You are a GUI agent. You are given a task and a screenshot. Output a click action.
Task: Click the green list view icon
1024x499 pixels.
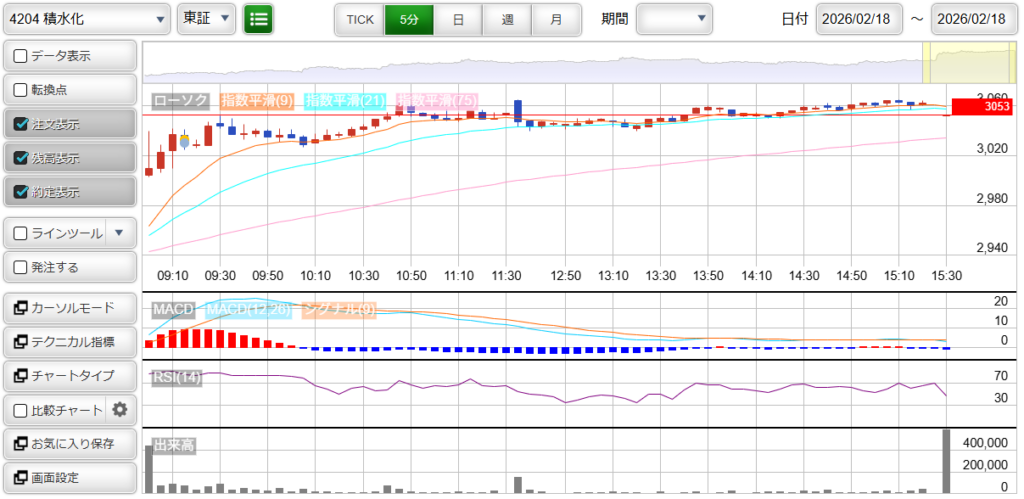[x=258, y=18]
